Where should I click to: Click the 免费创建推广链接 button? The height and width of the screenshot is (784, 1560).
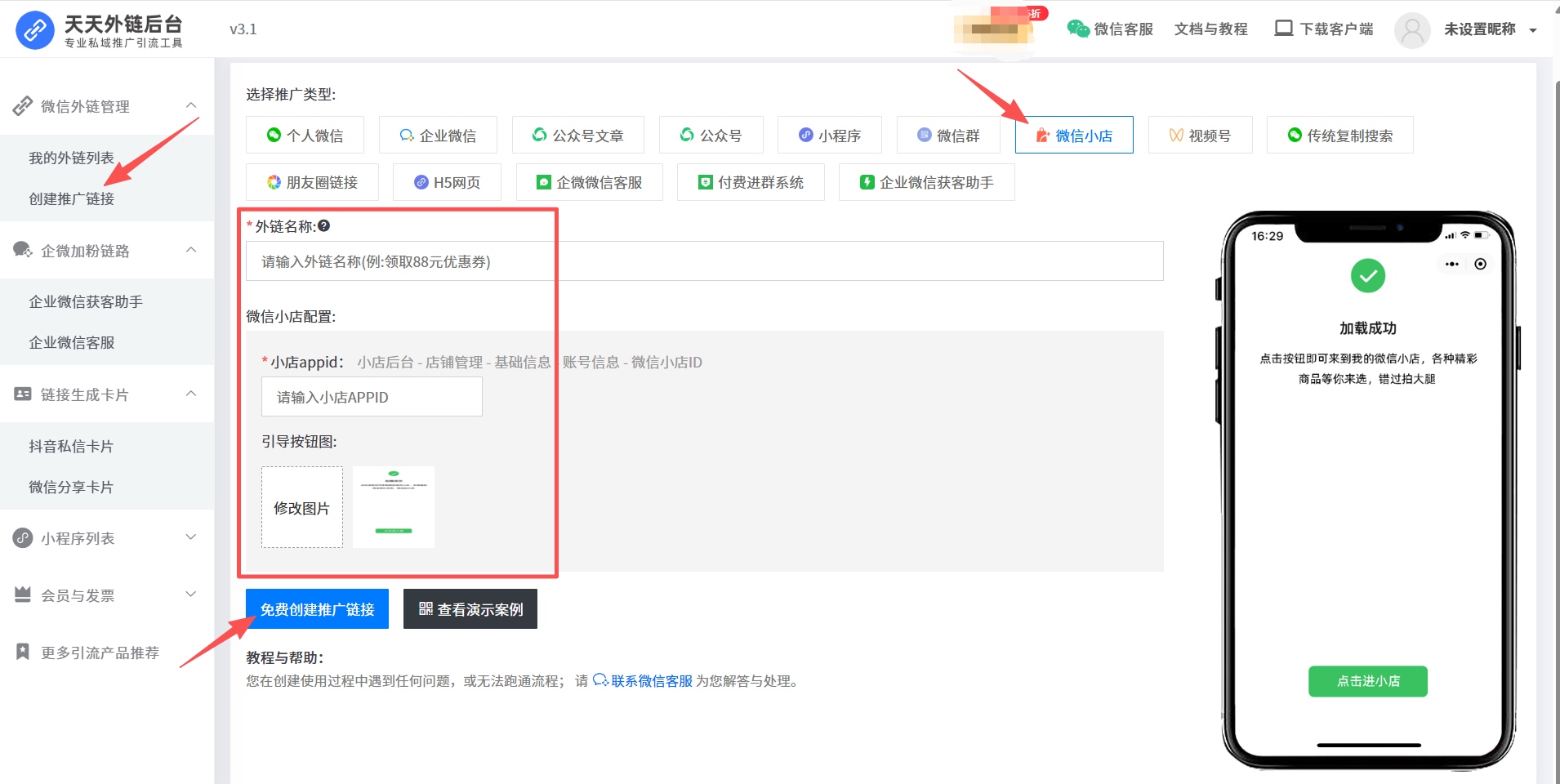click(x=317, y=609)
